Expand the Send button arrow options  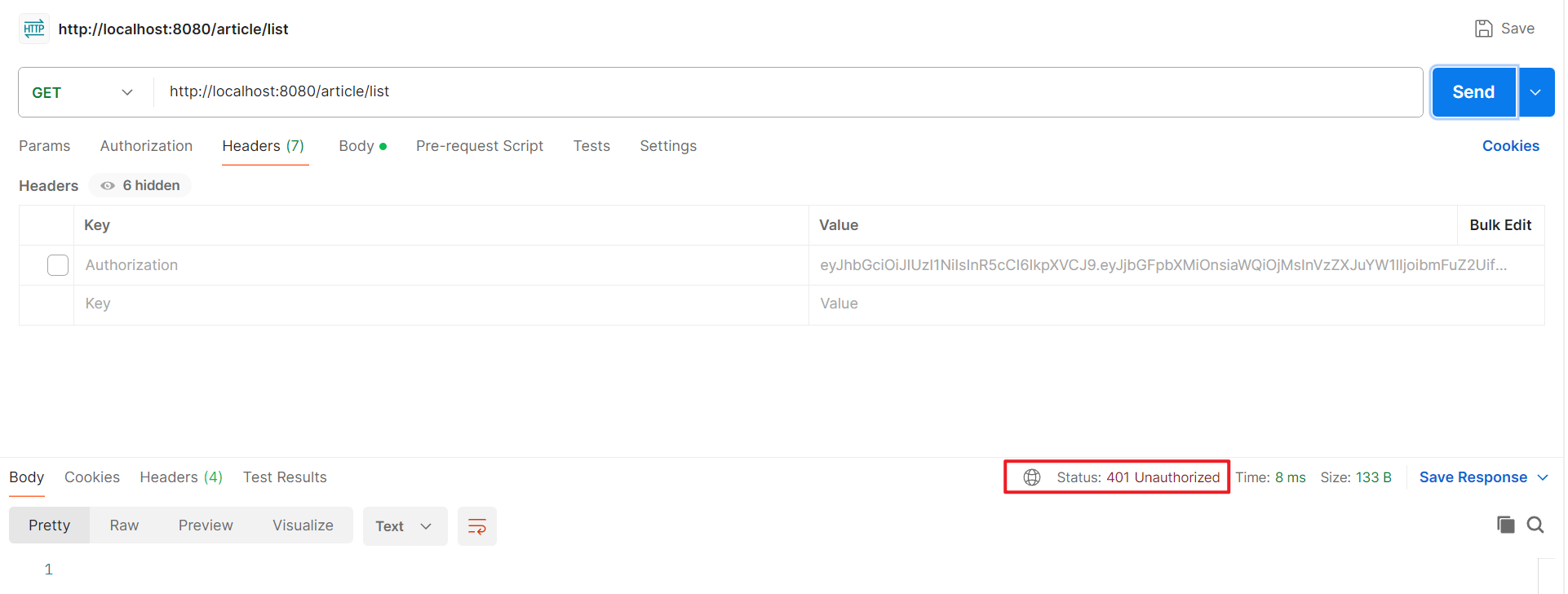1535,92
